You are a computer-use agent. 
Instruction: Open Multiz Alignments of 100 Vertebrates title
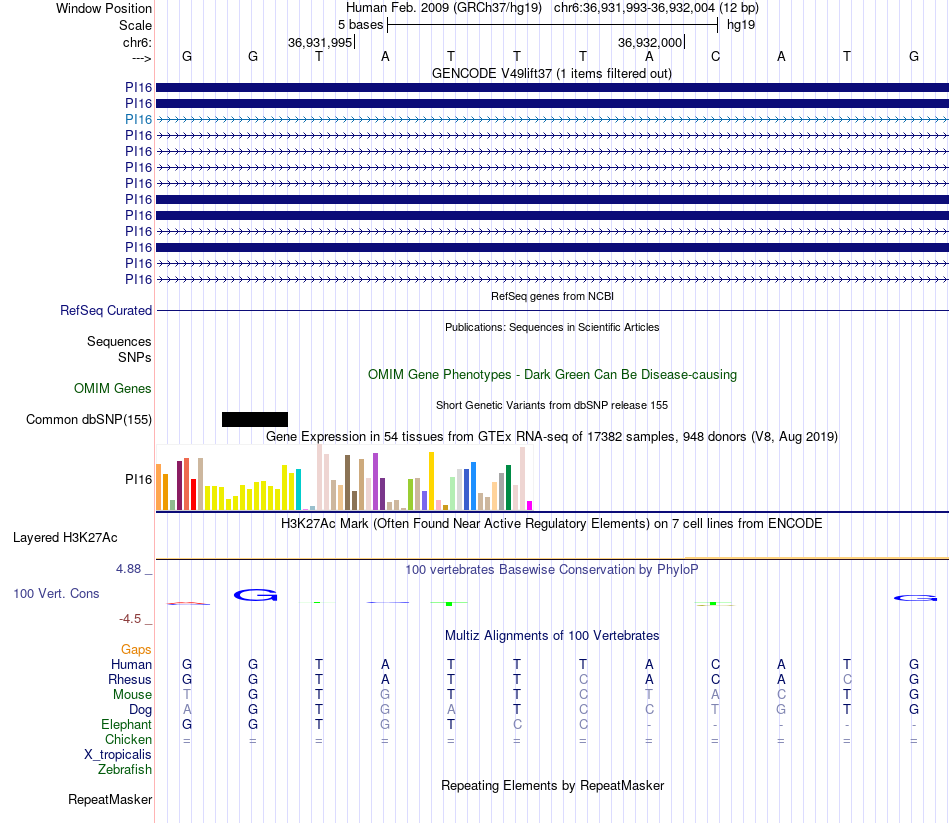[x=552, y=636]
